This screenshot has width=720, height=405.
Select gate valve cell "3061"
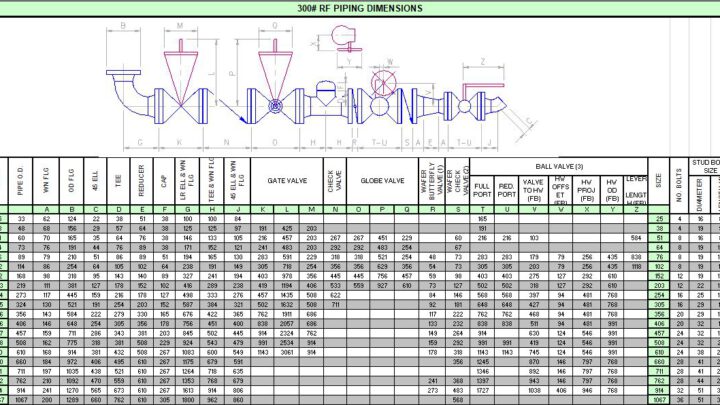coord(287,352)
